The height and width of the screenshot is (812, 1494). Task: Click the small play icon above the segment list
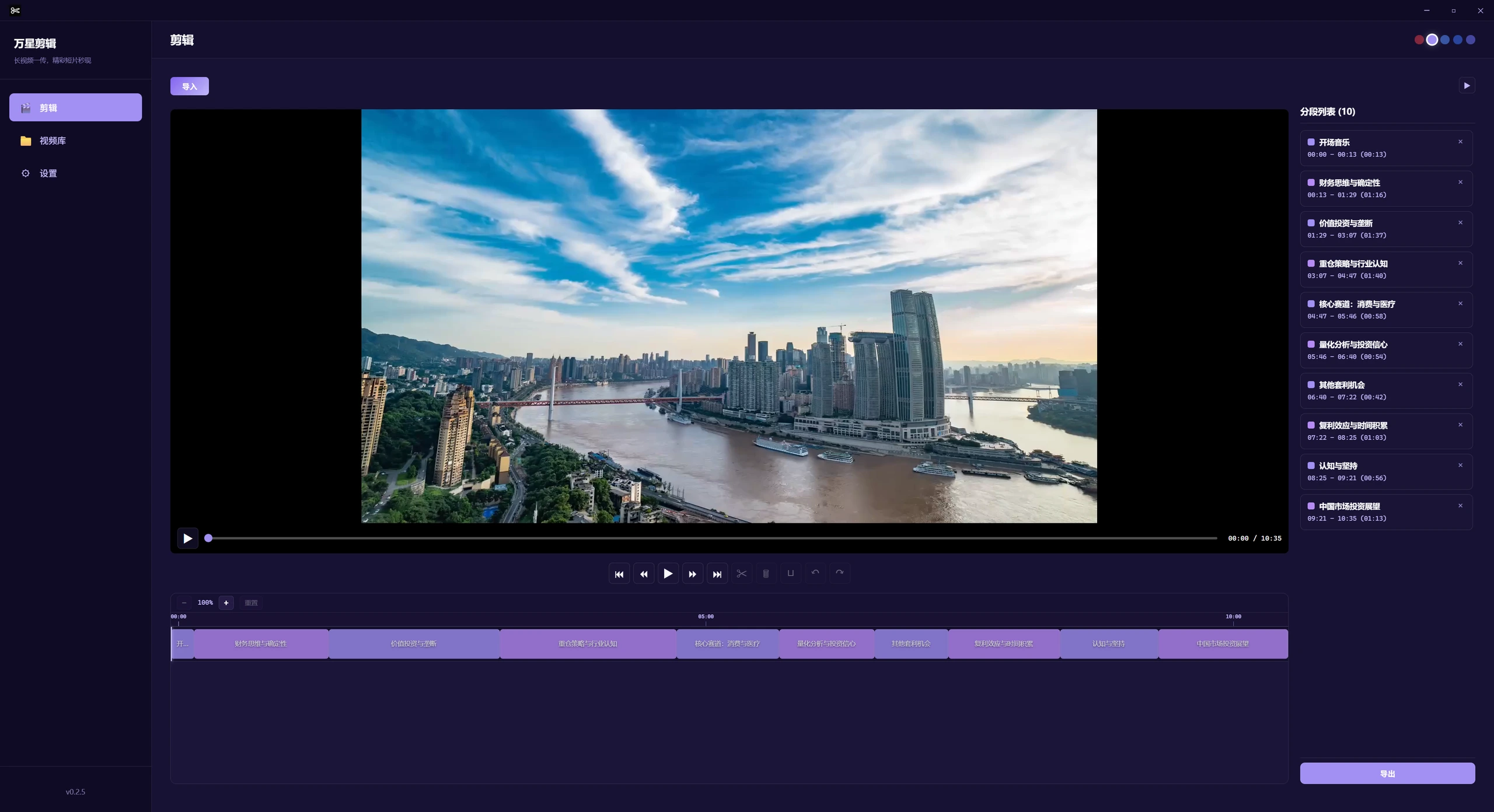[x=1467, y=86]
